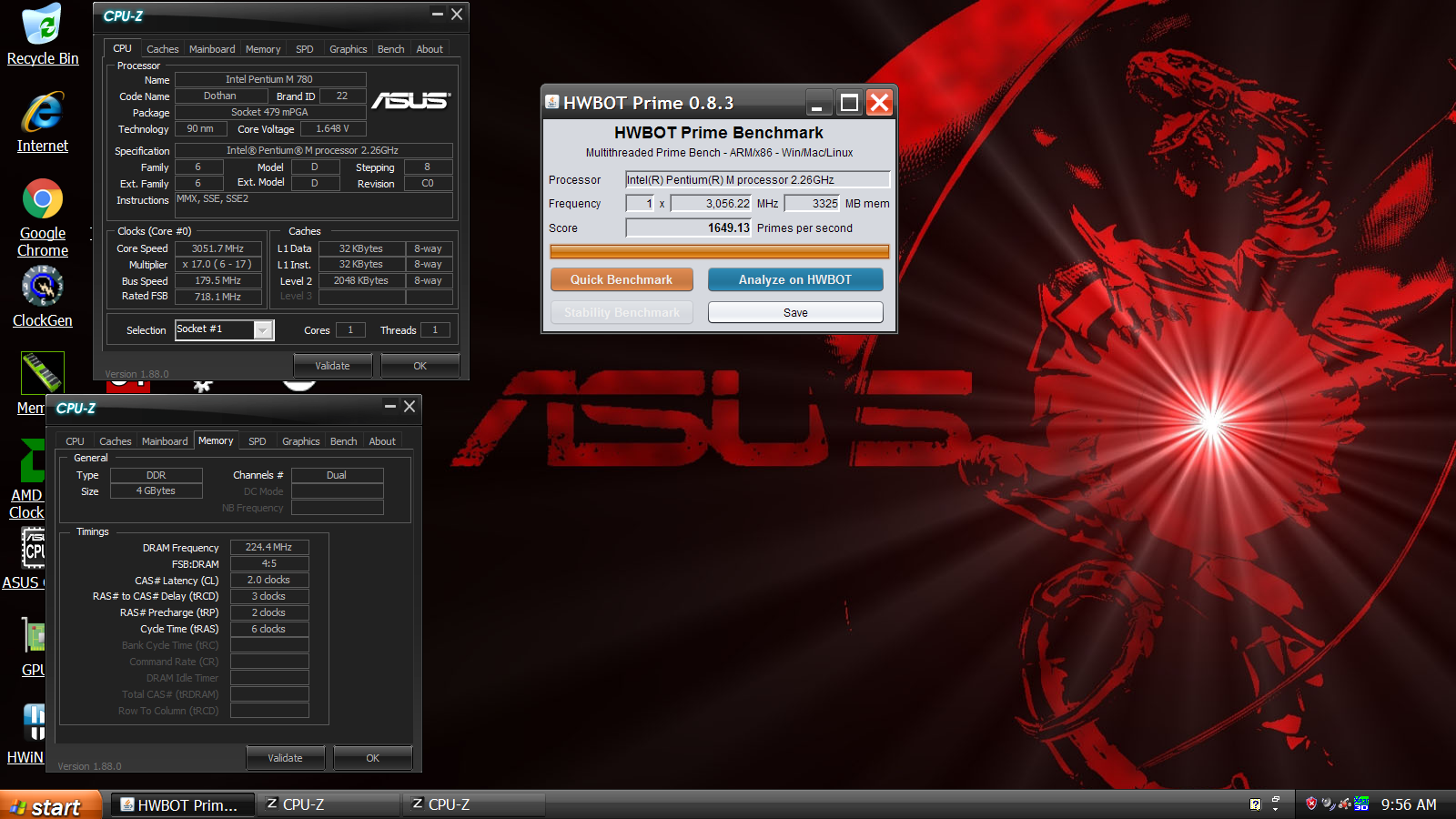The height and width of the screenshot is (819, 1456).
Task: Click the help icon in the system tray
Action: click(1256, 804)
